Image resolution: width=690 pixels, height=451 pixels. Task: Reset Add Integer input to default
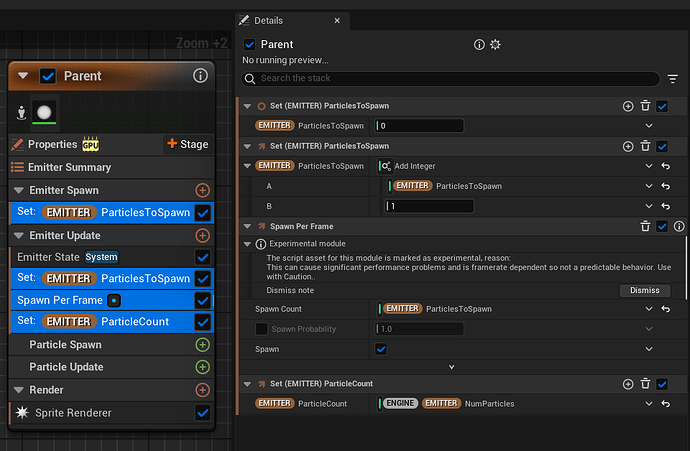pos(666,166)
